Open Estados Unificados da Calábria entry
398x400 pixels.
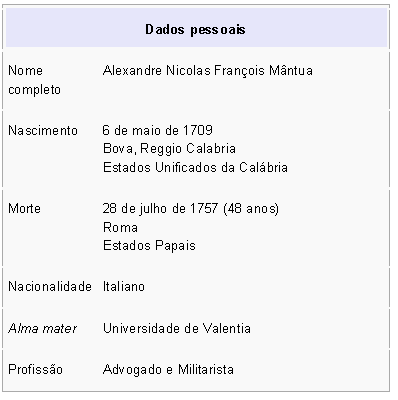[x=195, y=167]
